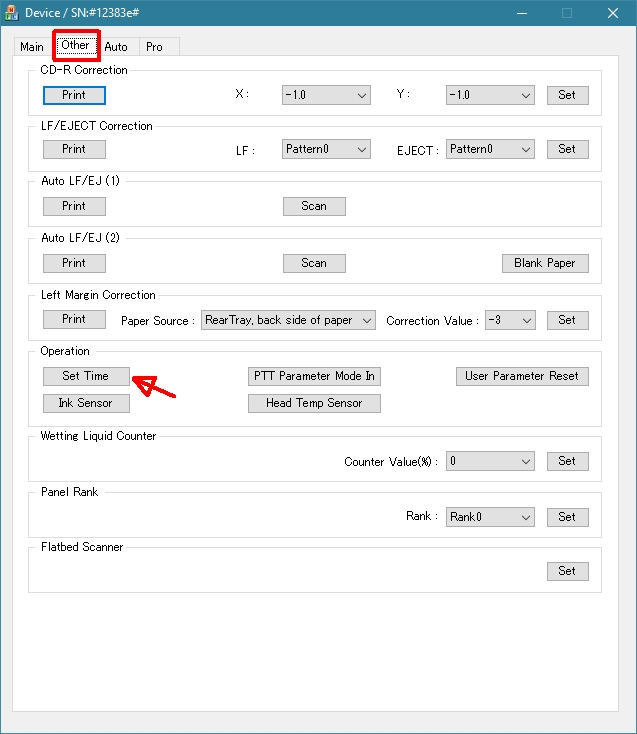The height and width of the screenshot is (734, 637).
Task: Click the Blank Paper button
Action: [x=545, y=263]
